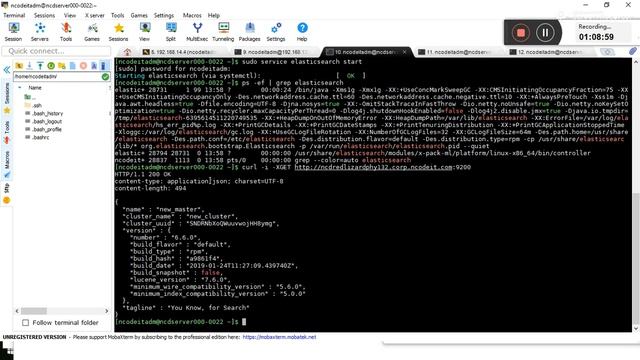Screen dimensions: 640x360
Task: Select the .bash_profile file
Action: click(43, 129)
